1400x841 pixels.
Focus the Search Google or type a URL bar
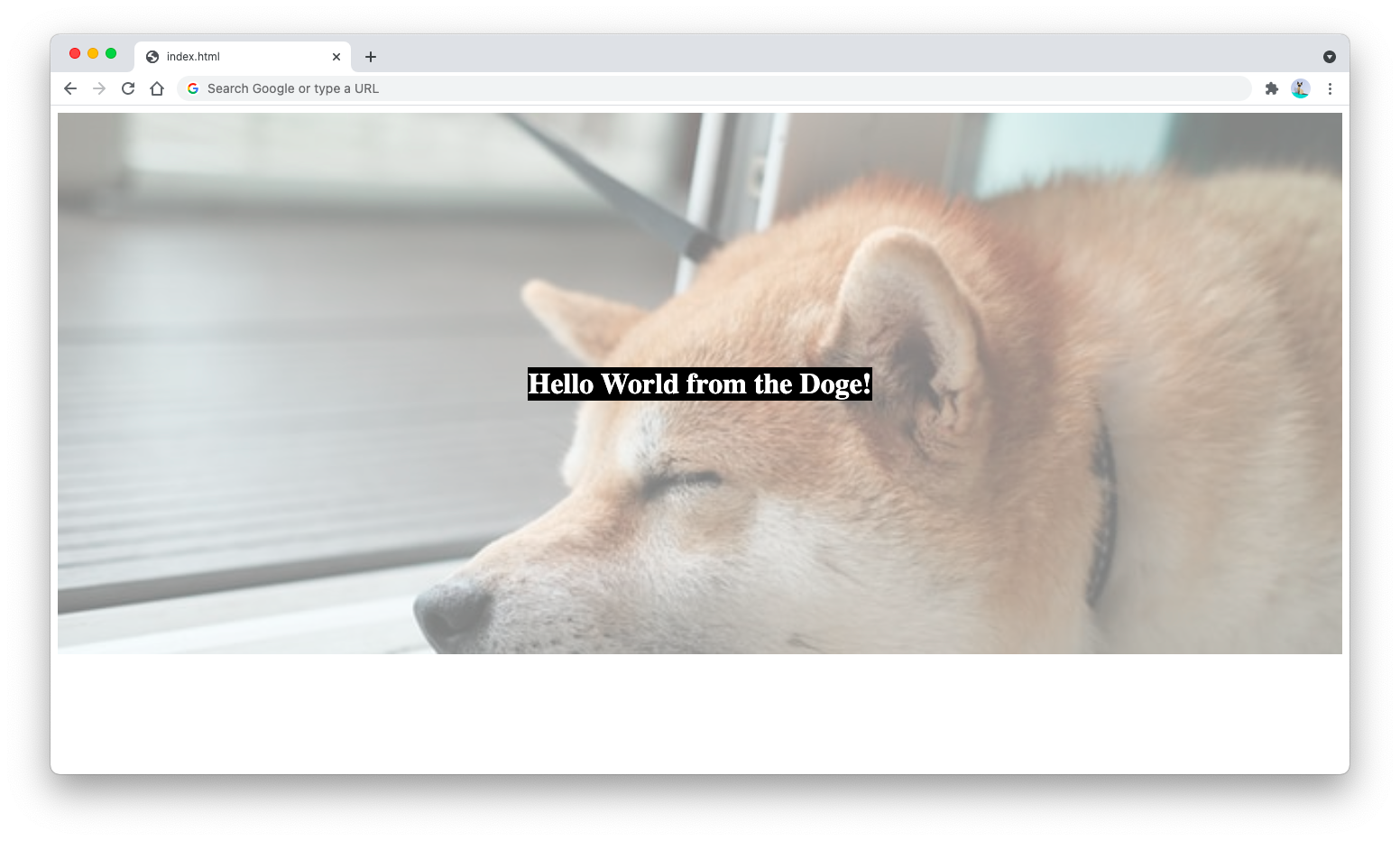pos(714,88)
